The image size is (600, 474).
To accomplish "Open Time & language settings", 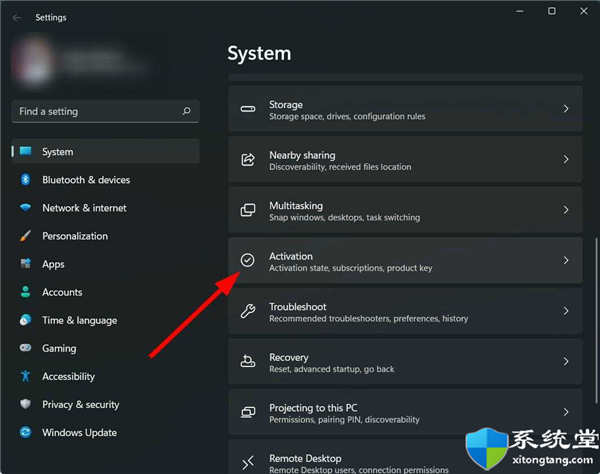I will [80, 321].
